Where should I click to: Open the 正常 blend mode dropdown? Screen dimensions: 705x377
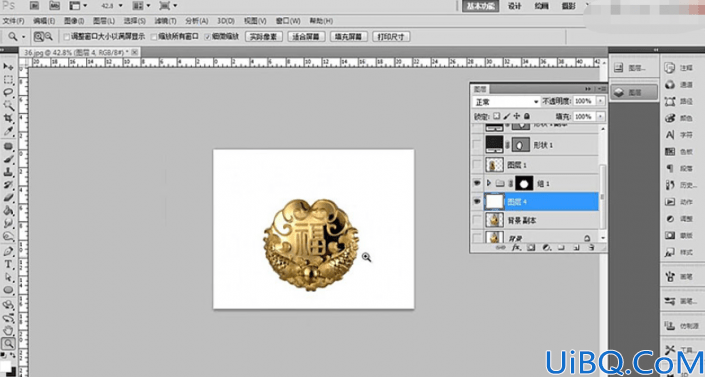pyautogui.click(x=506, y=102)
